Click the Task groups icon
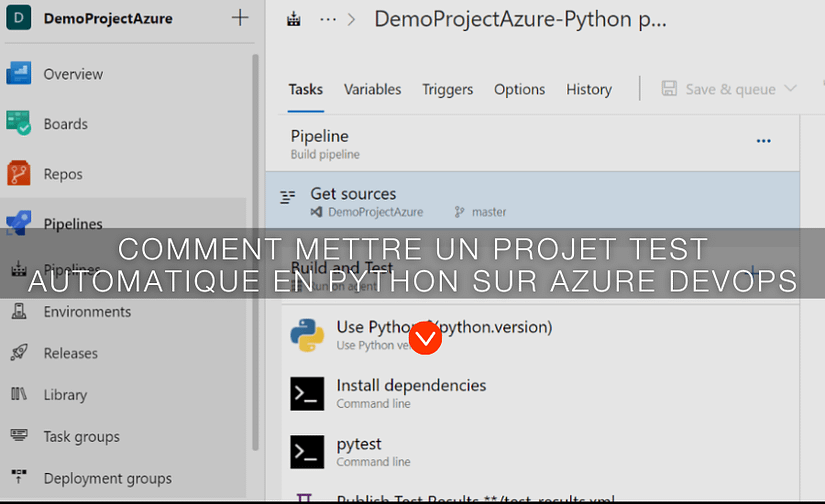 point(19,435)
